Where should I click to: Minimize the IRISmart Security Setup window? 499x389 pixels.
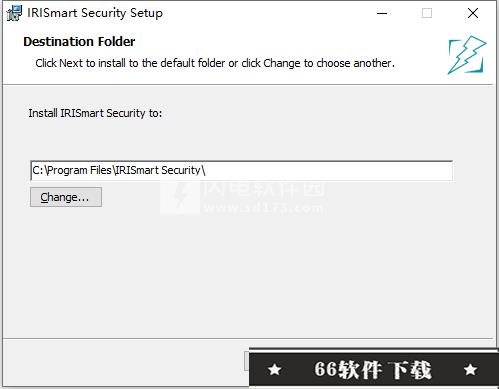(382, 13)
